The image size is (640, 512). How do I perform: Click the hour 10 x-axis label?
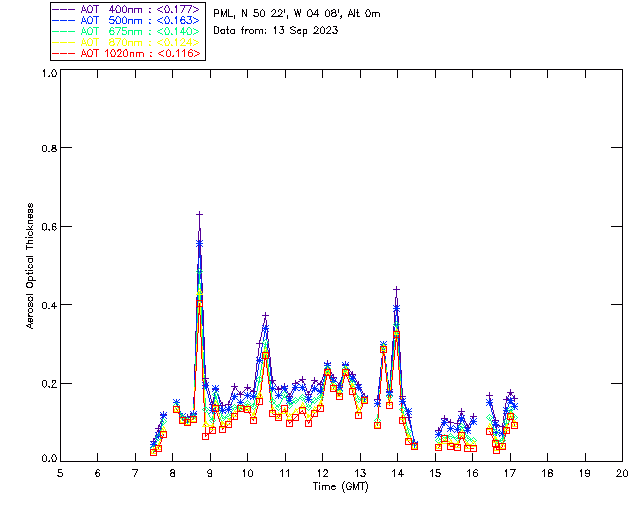coord(248,473)
